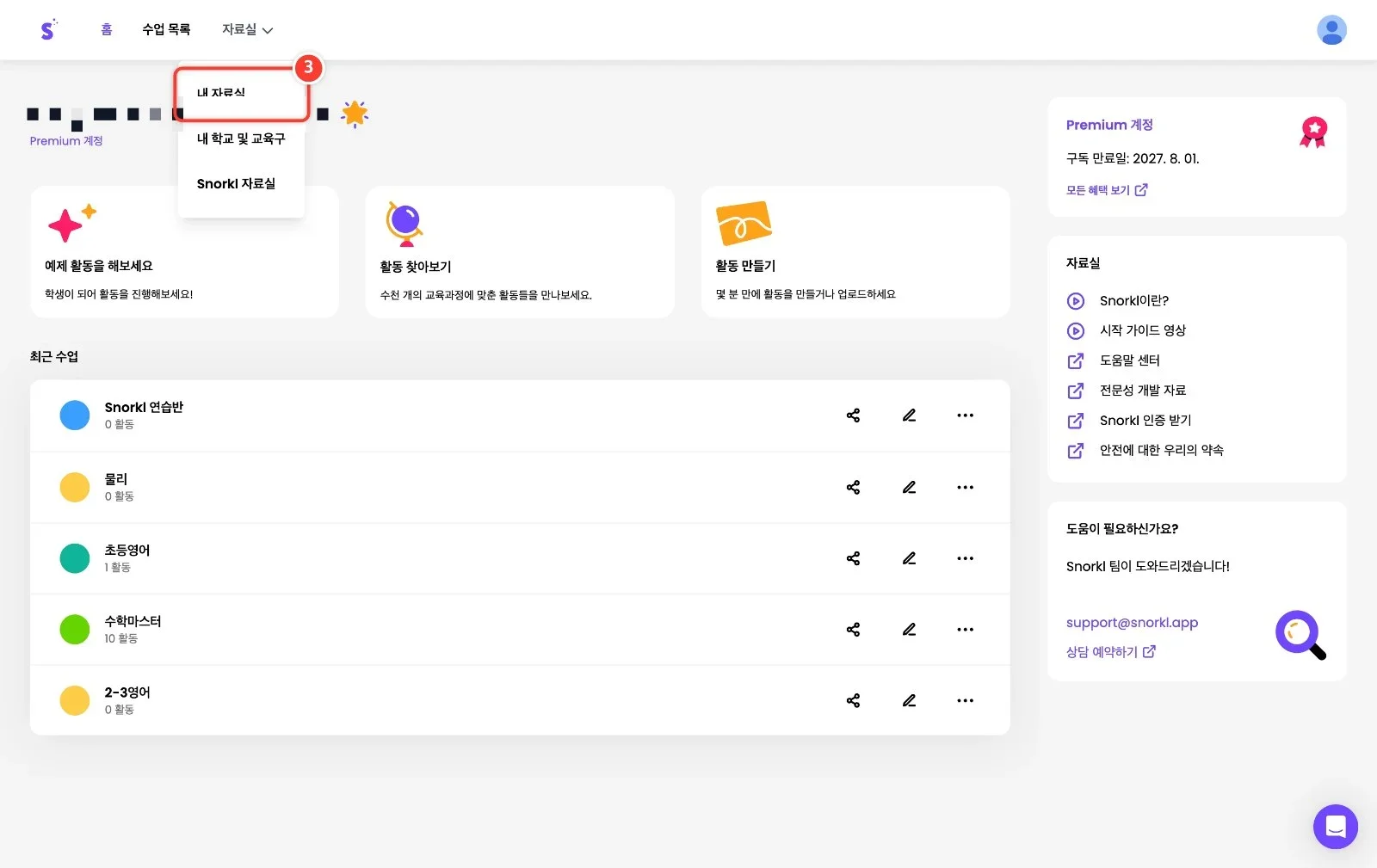1377x868 pixels.
Task: Open 수업 목록 in the navigation
Action: coord(166,29)
